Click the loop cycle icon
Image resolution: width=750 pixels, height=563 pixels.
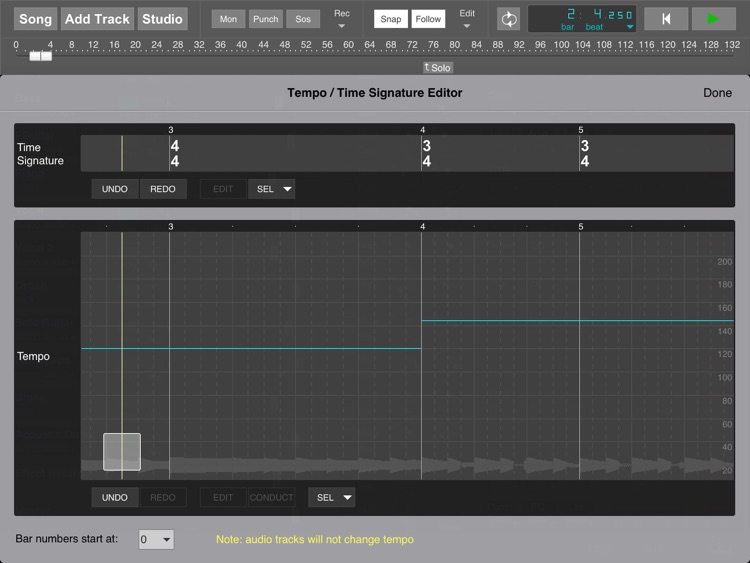click(x=508, y=20)
